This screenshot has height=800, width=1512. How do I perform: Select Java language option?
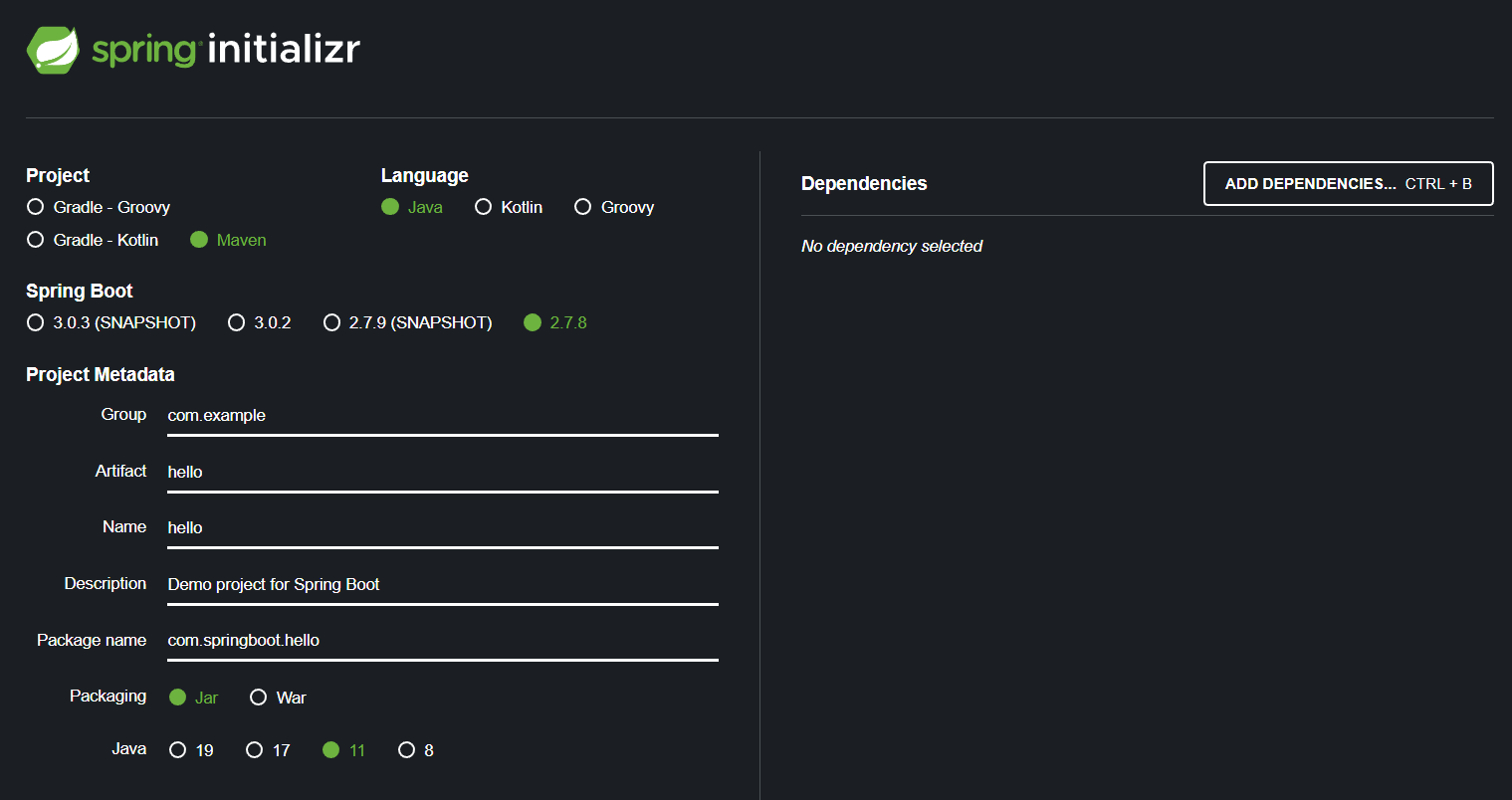point(412,207)
